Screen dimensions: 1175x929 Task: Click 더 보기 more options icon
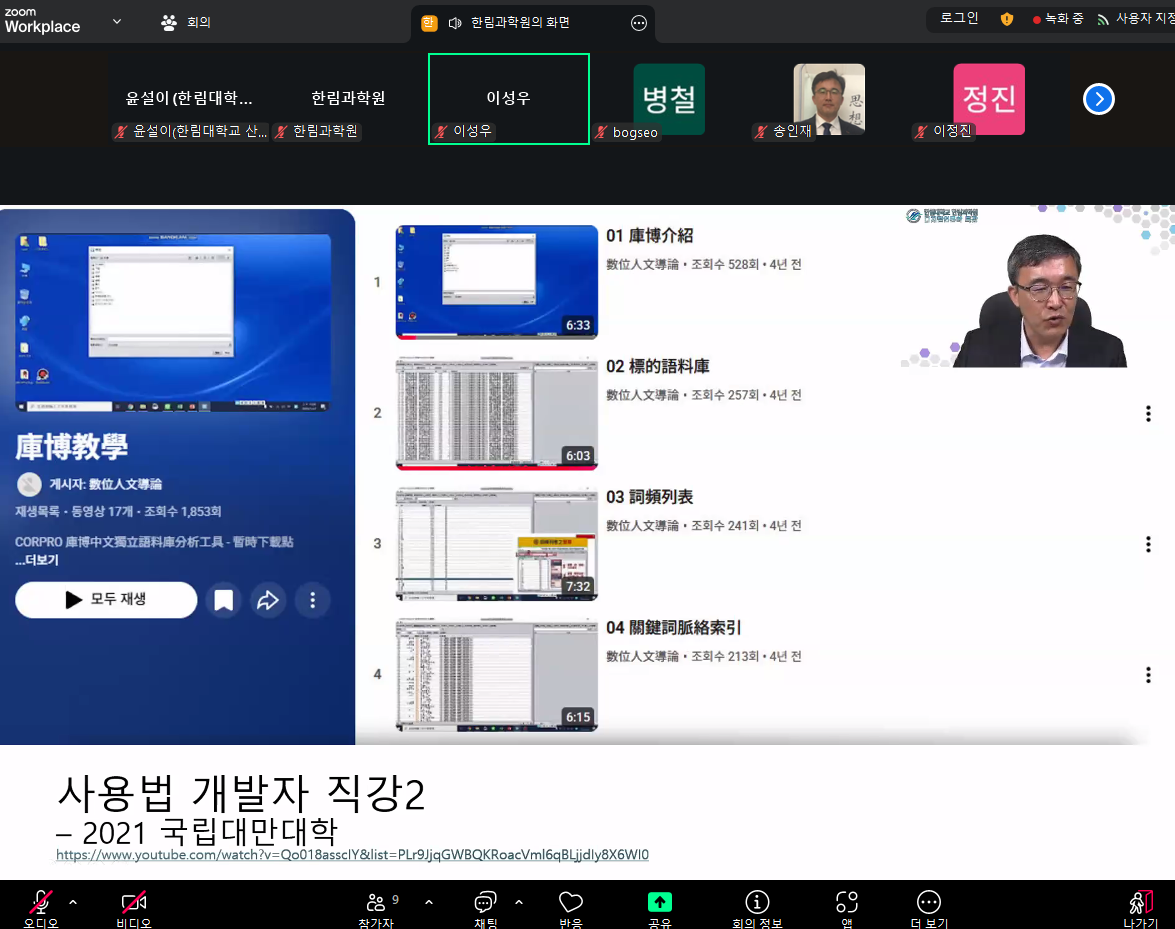coord(929,903)
